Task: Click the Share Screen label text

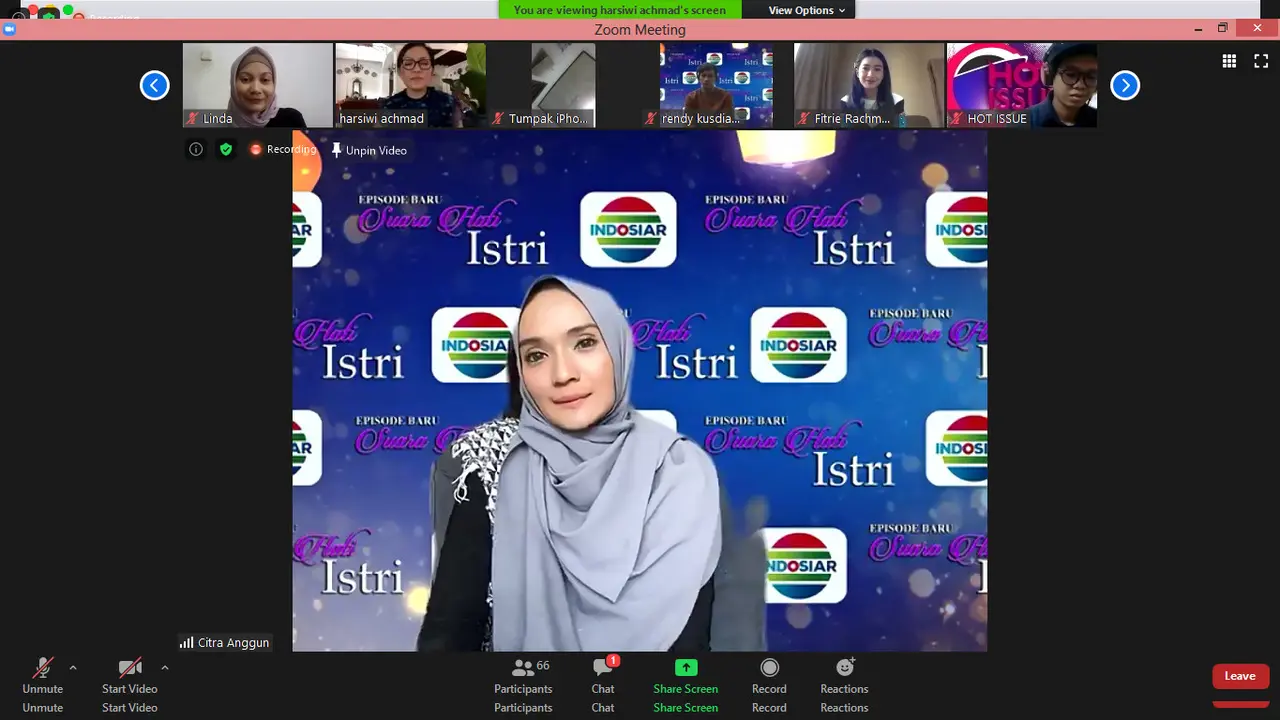Action: point(685,689)
